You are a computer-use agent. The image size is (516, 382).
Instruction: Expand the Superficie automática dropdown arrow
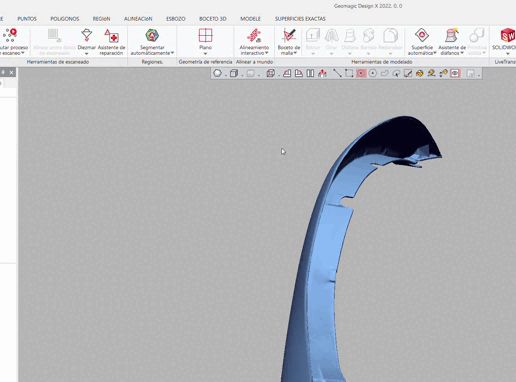coord(435,53)
